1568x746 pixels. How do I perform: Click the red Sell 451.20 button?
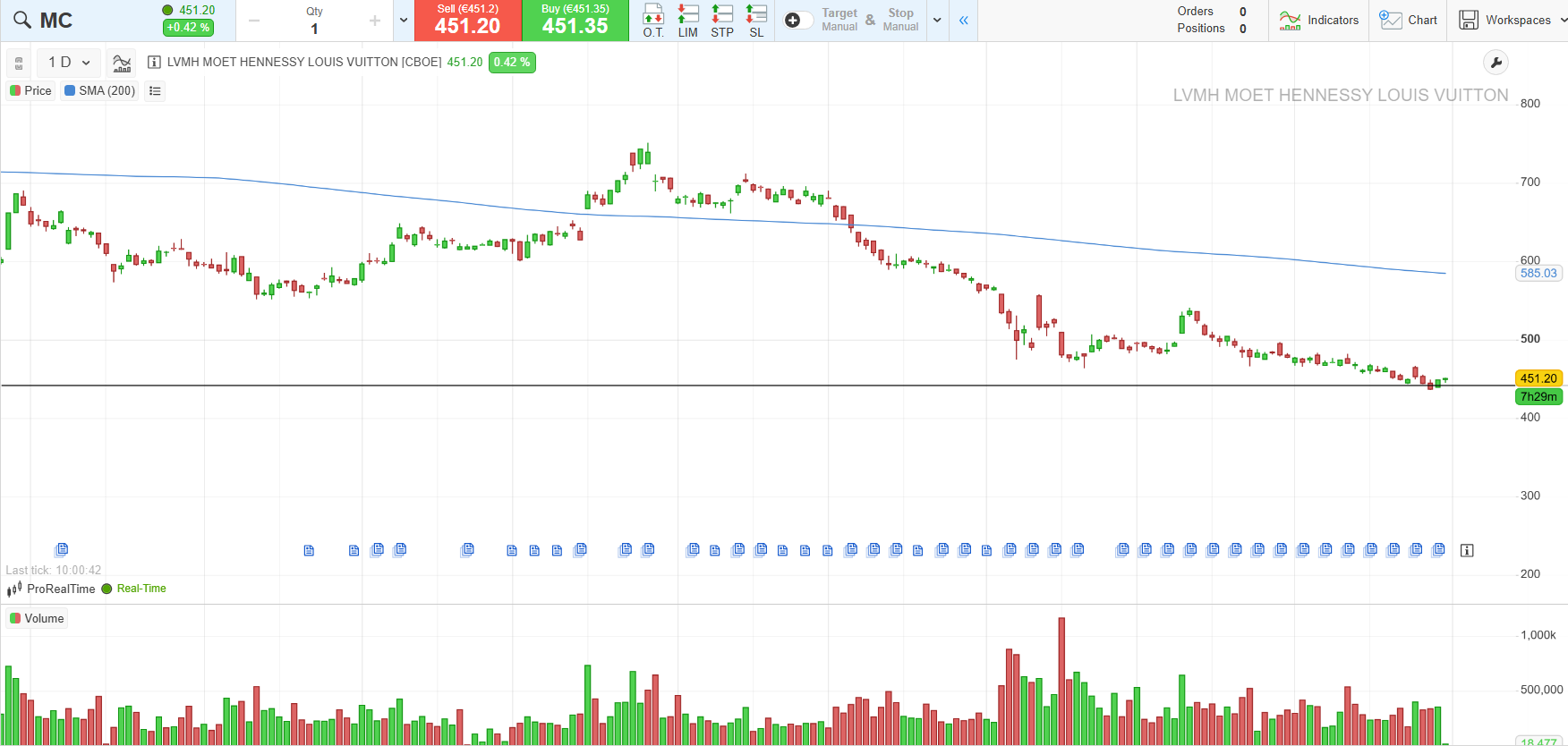click(x=468, y=21)
